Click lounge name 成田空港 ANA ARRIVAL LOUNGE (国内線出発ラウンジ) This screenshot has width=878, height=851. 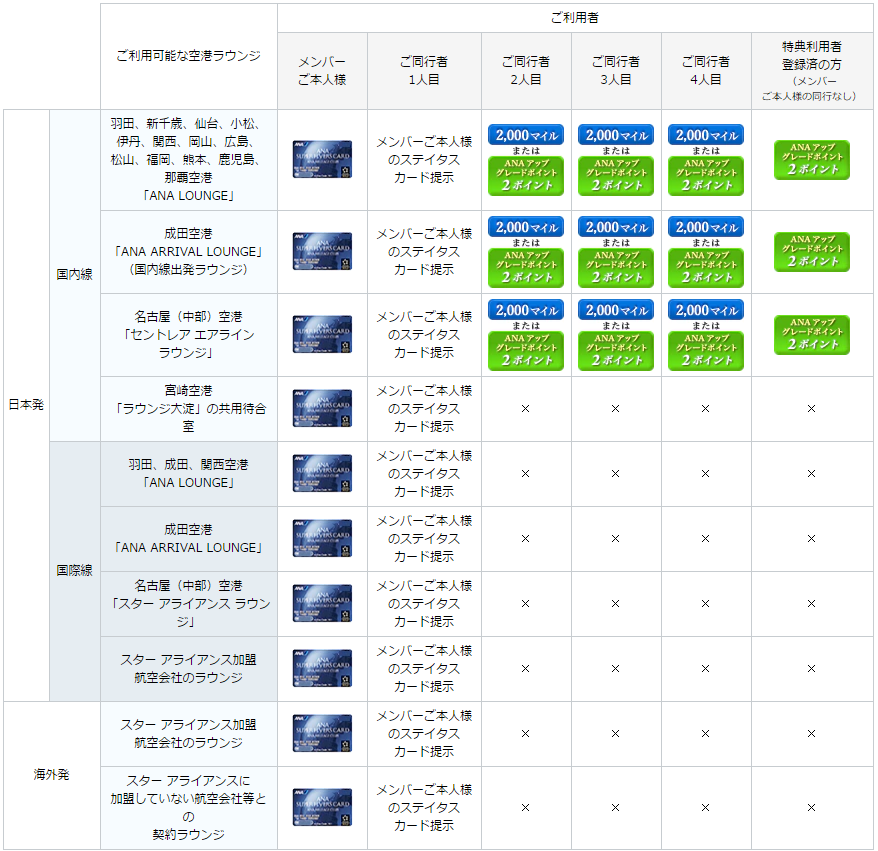click(x=189, y=251)
